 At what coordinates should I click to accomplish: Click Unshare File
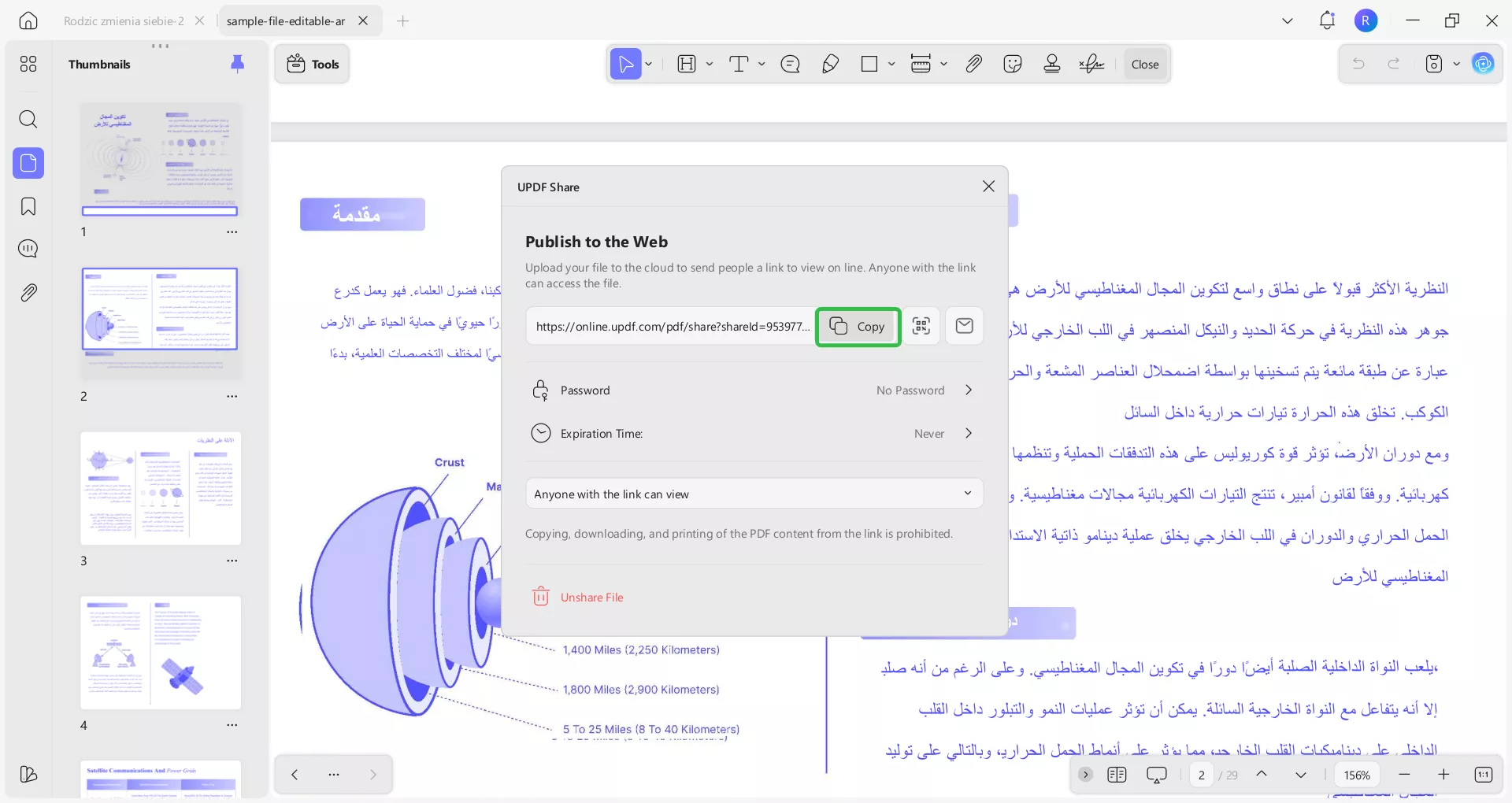pyautogui.click(x=577, y=597)
